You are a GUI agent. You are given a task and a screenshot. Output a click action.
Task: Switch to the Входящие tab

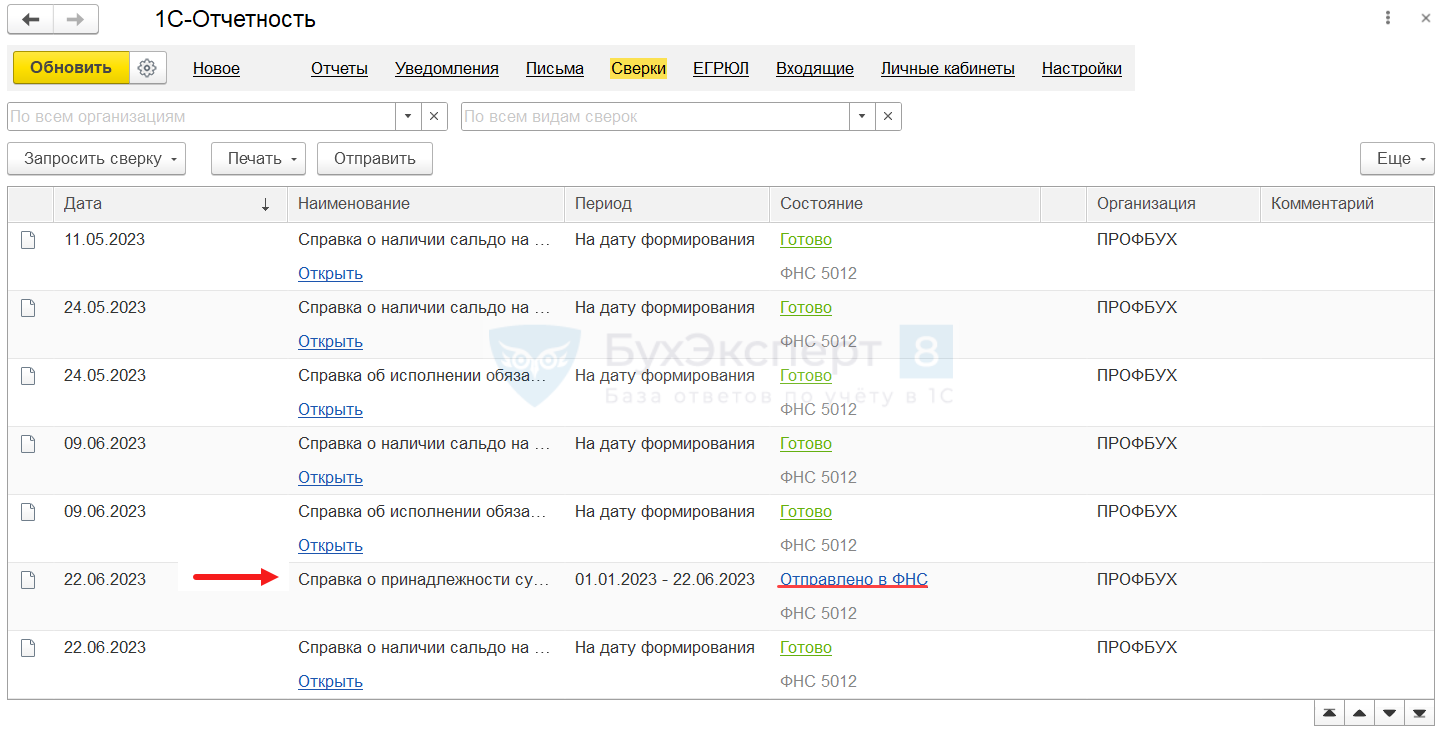click(x=815, y=68)
